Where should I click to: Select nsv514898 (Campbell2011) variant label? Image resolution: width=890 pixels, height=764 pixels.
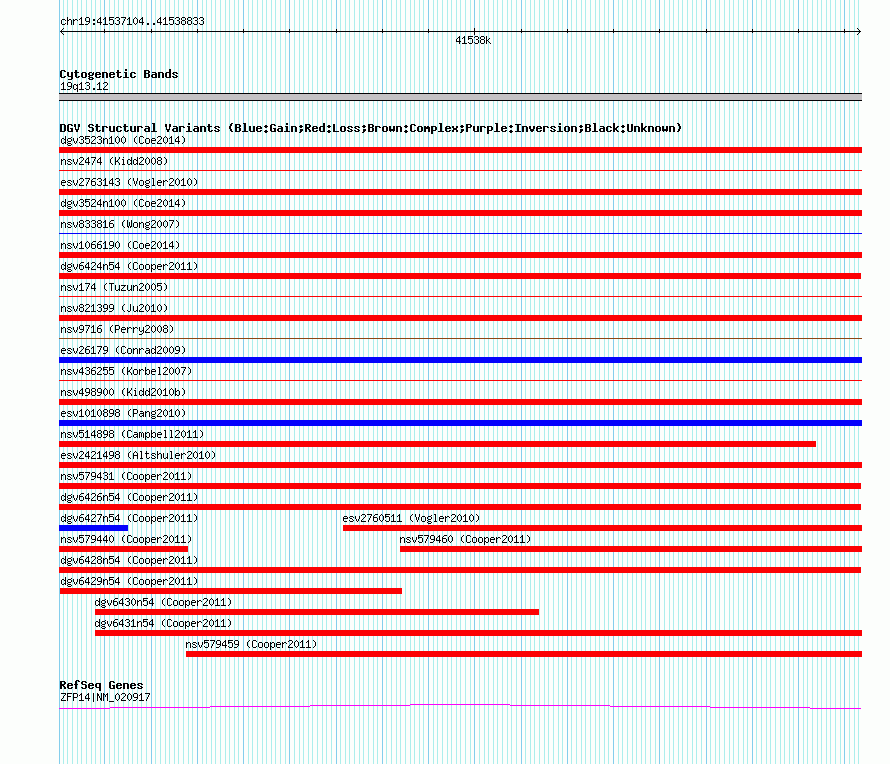pyautogui.click(x=132, y=434)
